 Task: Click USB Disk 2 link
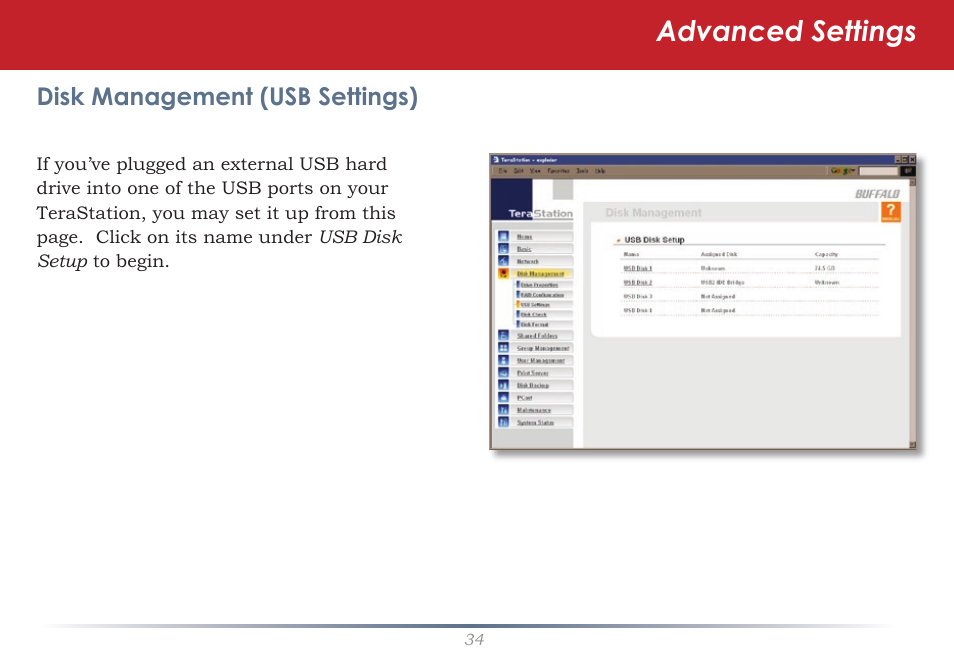(x=638, y=282)
